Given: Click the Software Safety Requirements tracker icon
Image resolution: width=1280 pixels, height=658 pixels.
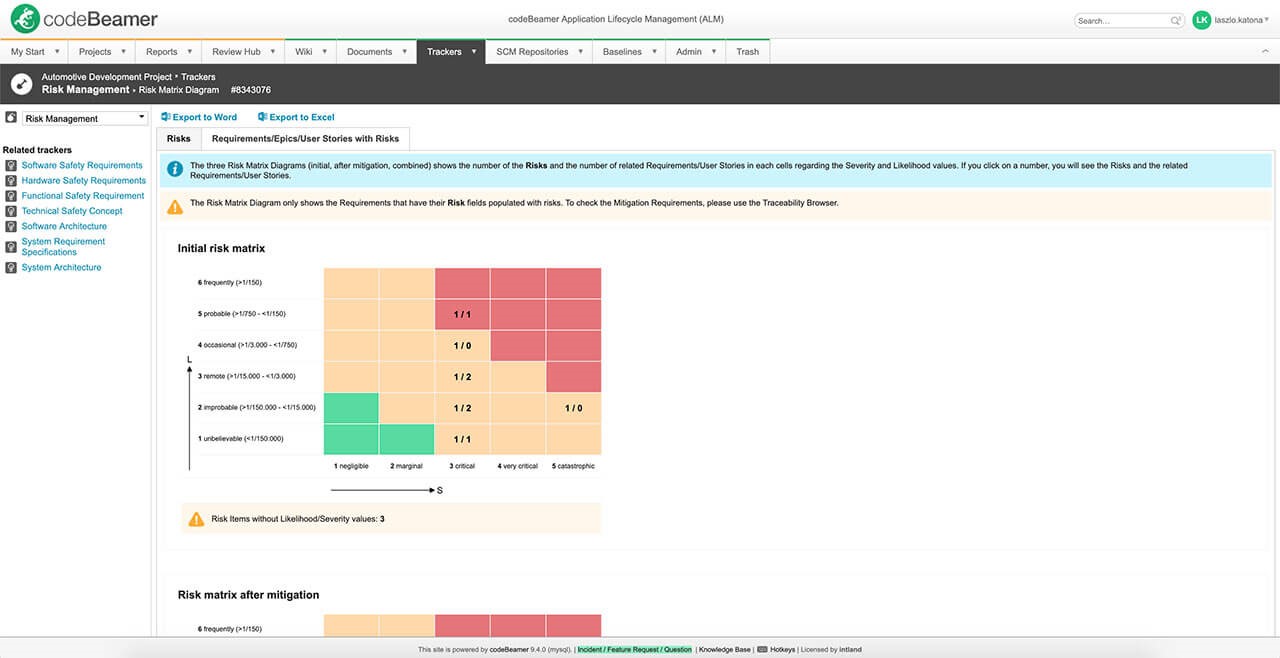Looking at the screenshot, I should (11, 165).
